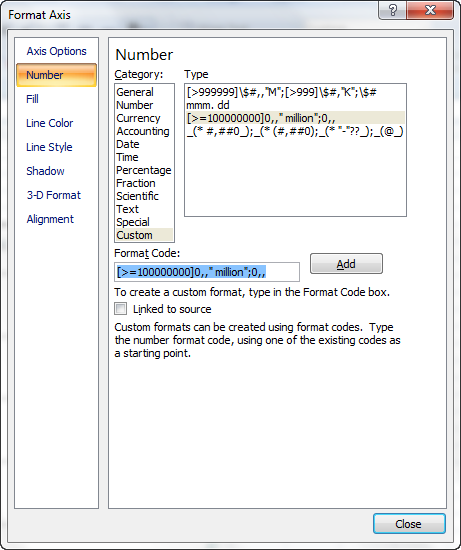
Task: Select the Line Style section
Action: pos(49,147)
